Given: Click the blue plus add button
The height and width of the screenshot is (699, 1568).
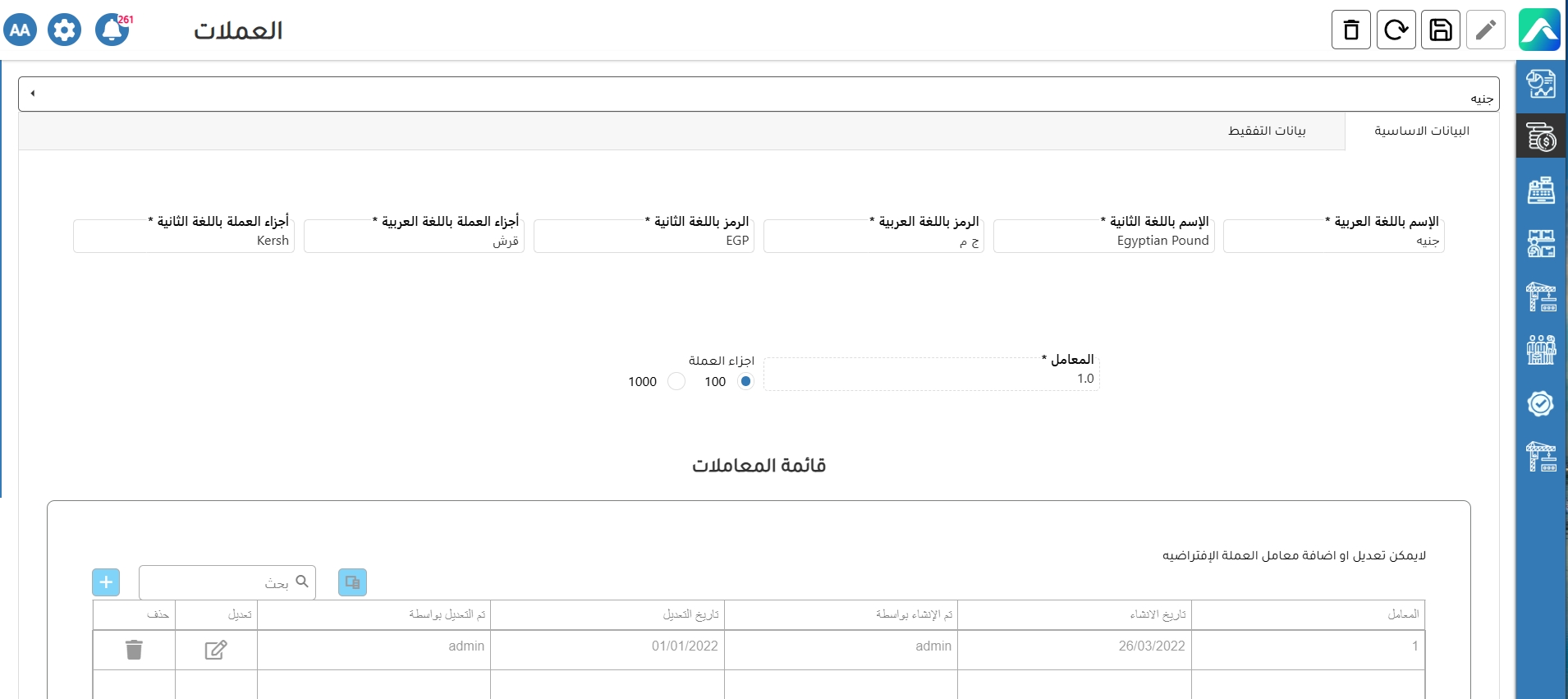Looking at the screenshot, I should point(106,582).
